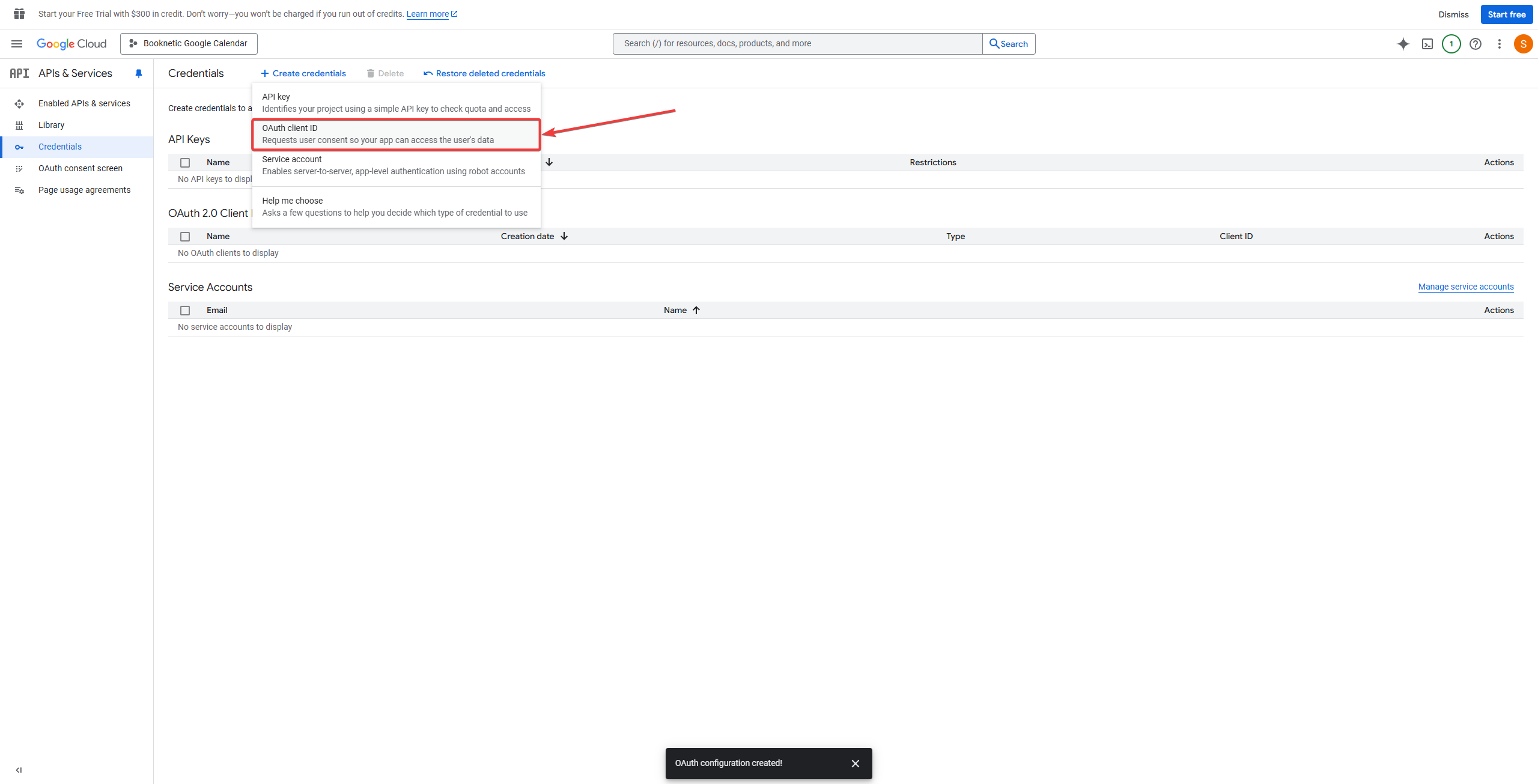Click the Search button
This screenshot has height=784, width=1538.
point(1009,44)
